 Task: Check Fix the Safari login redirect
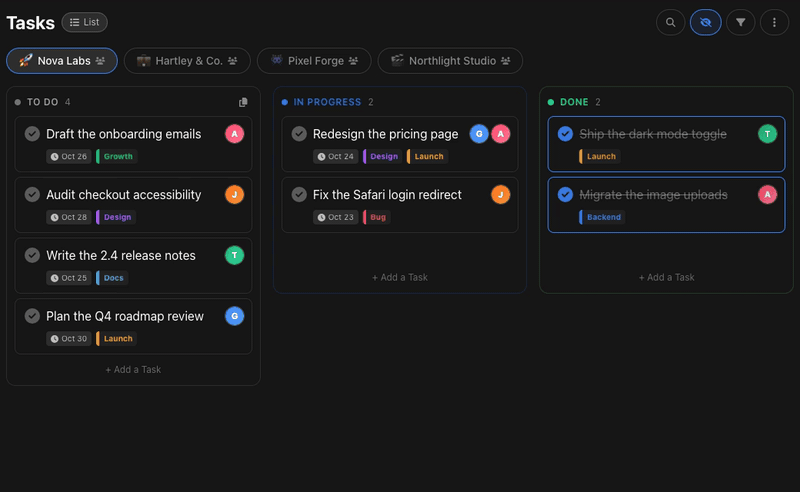[299, 194]
